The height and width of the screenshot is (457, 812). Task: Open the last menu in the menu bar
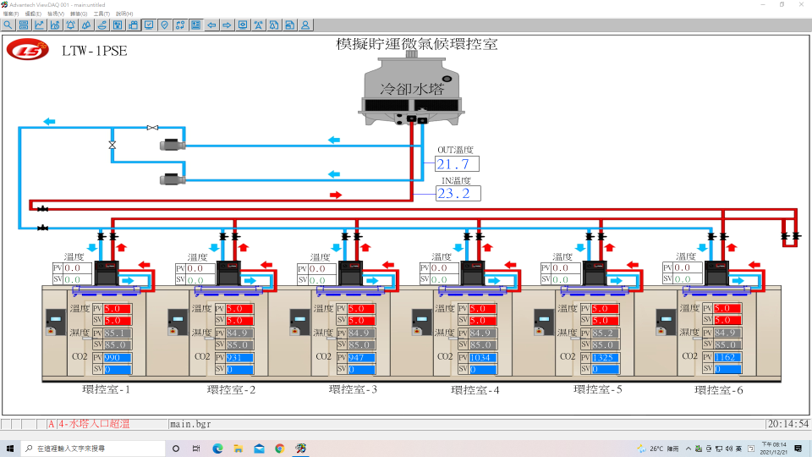[124, 14]
